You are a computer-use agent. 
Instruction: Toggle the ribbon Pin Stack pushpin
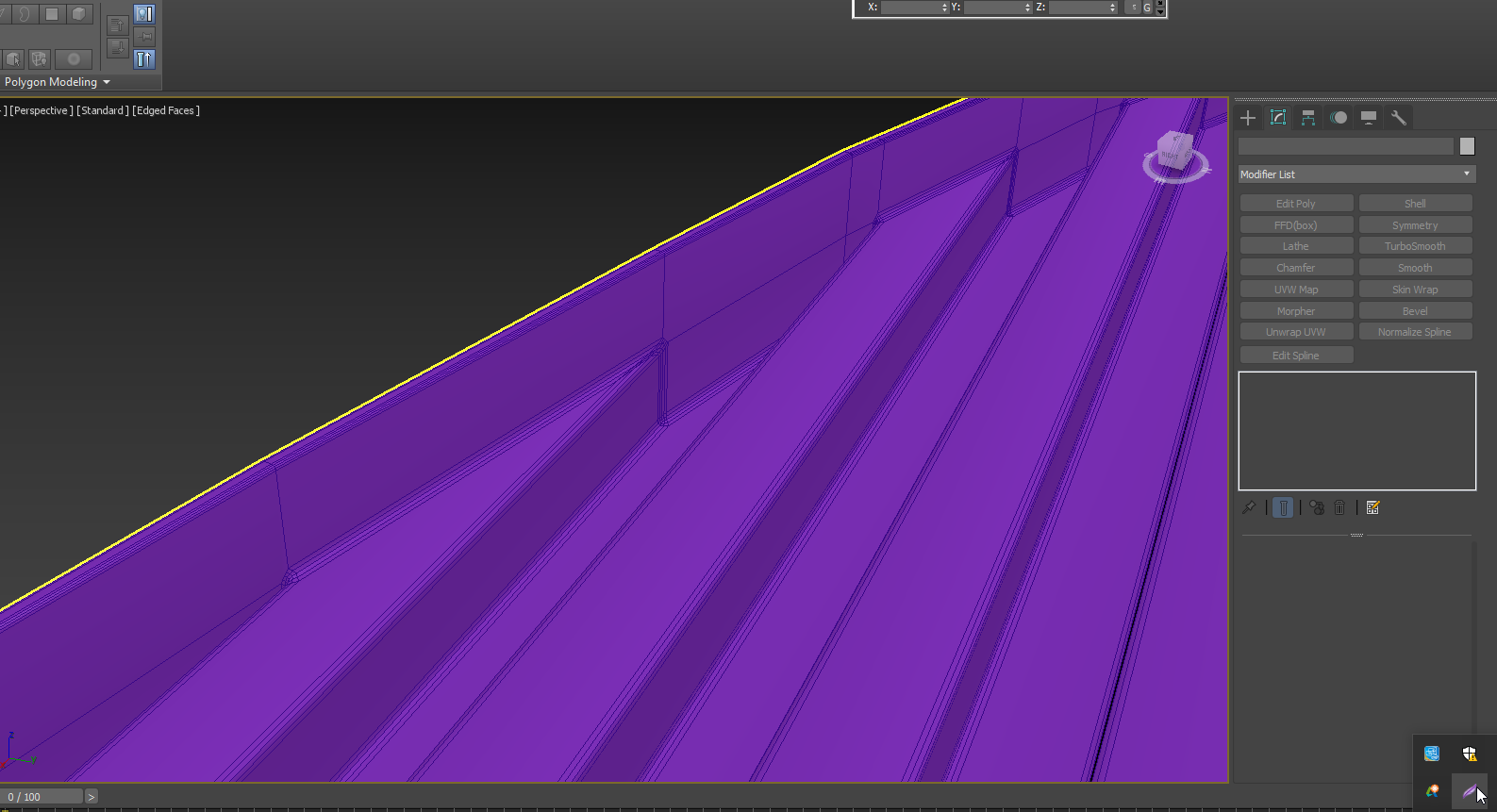[144, 36]
